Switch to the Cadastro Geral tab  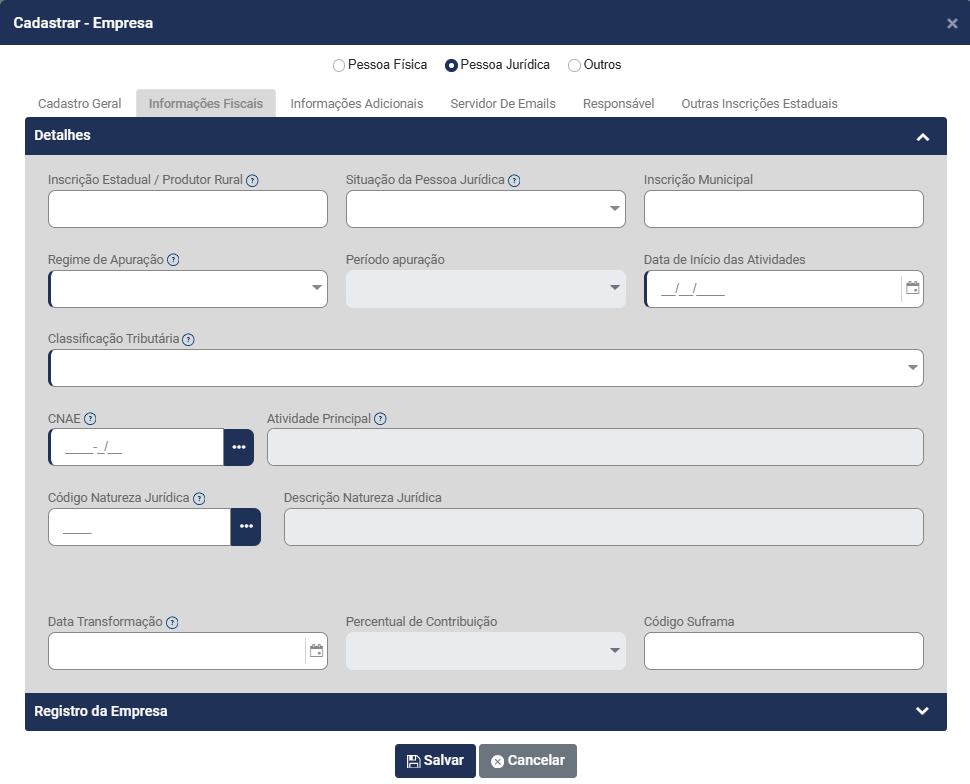click(x=80, y=103)
